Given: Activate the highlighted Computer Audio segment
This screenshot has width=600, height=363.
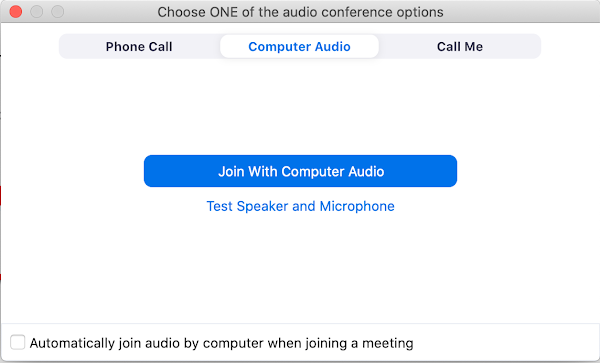Looking at the screenshot, I should click(299, 47).
